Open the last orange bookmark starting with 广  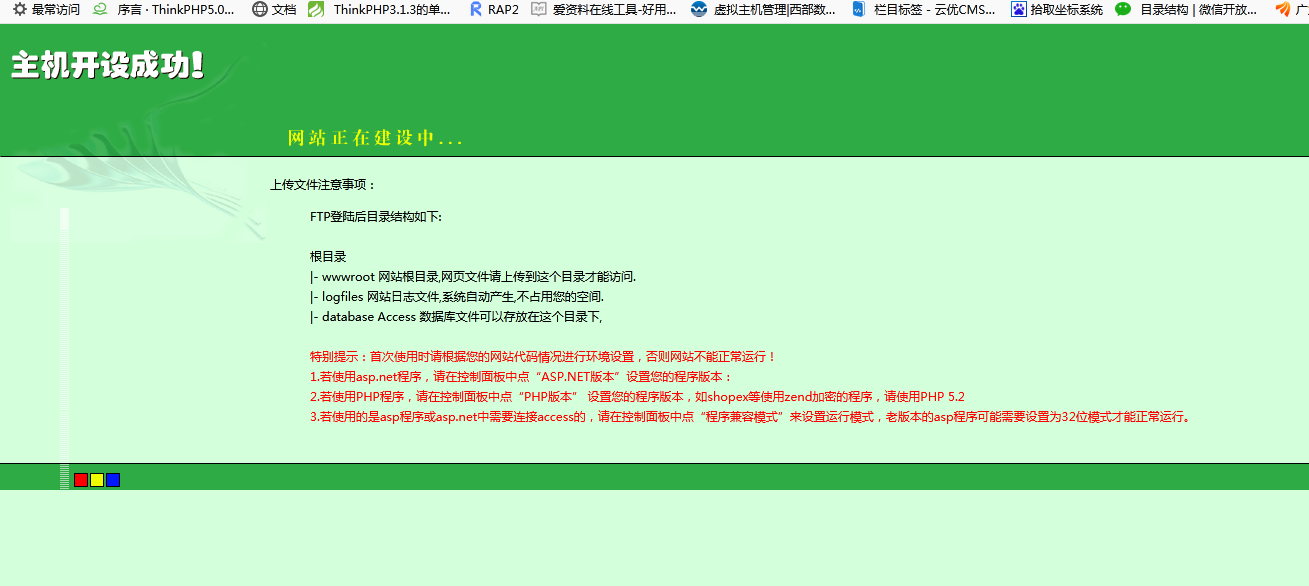[x=1291, y=10]
